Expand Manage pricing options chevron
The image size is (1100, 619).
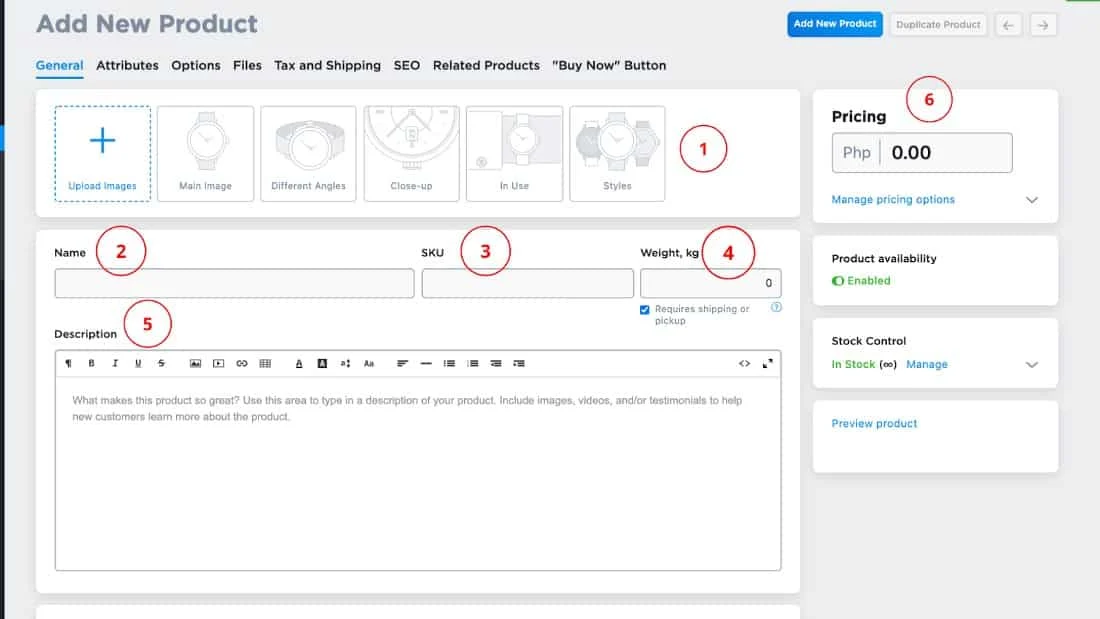click(1031, 200)
